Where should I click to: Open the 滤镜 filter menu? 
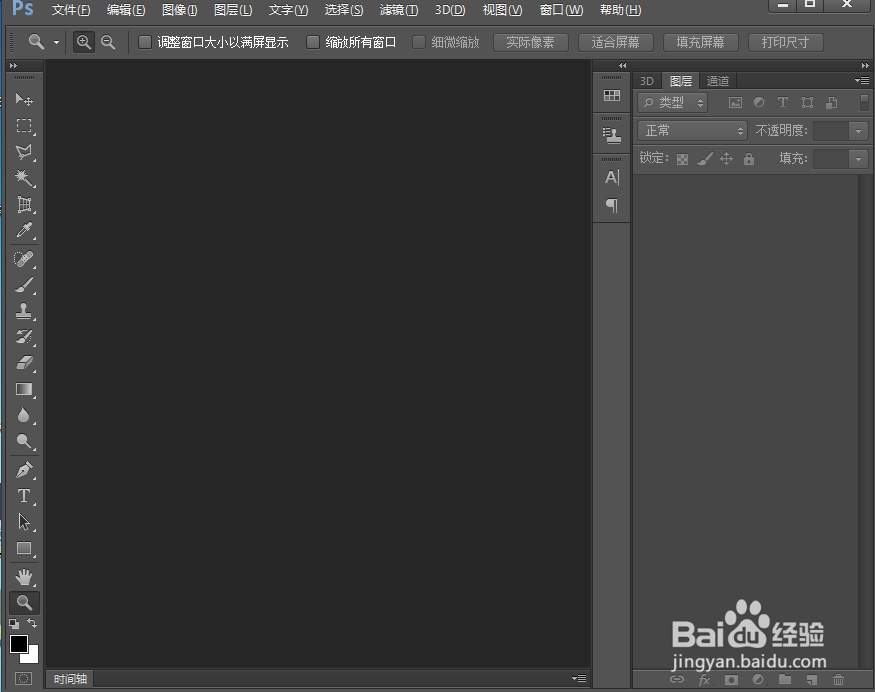tap(398, 10)
